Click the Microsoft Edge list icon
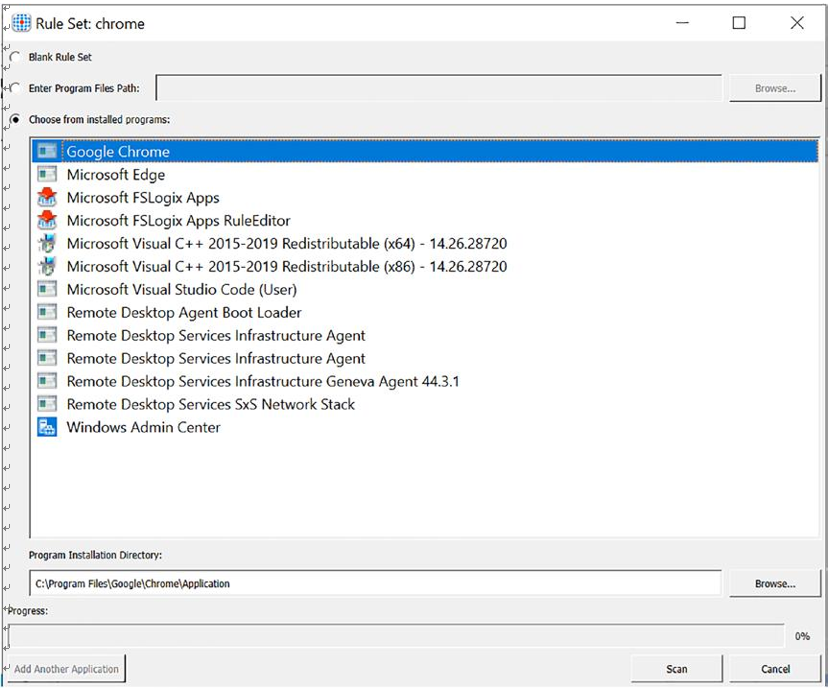This screenshot has width=834, height=692. click(47, 174)
